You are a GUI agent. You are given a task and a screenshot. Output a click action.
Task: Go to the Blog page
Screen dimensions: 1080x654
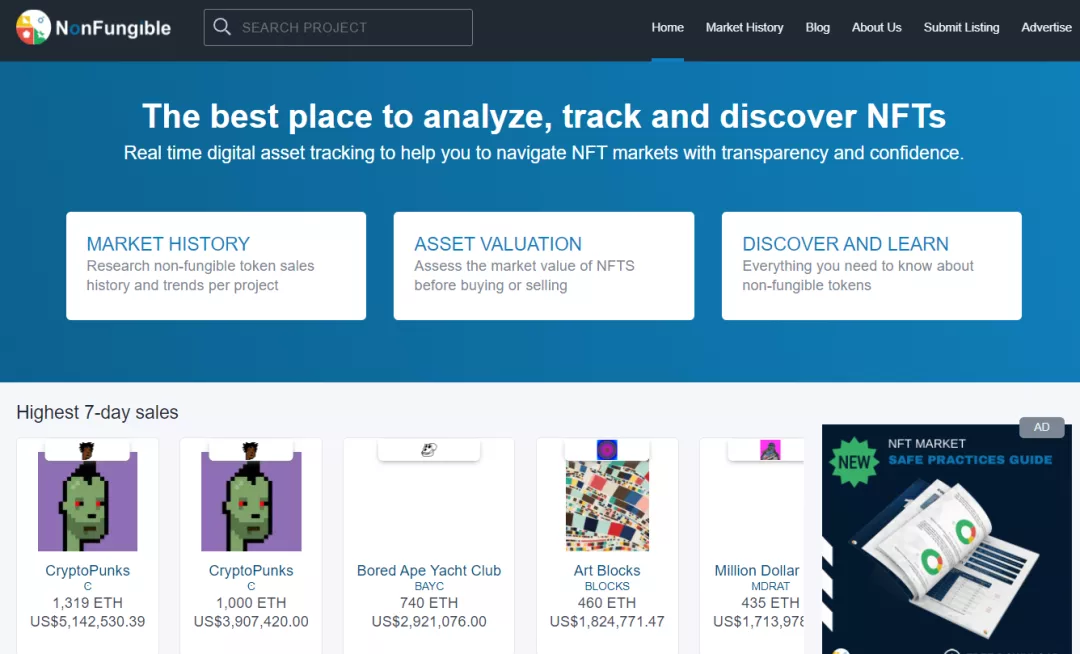pos(817,28)
